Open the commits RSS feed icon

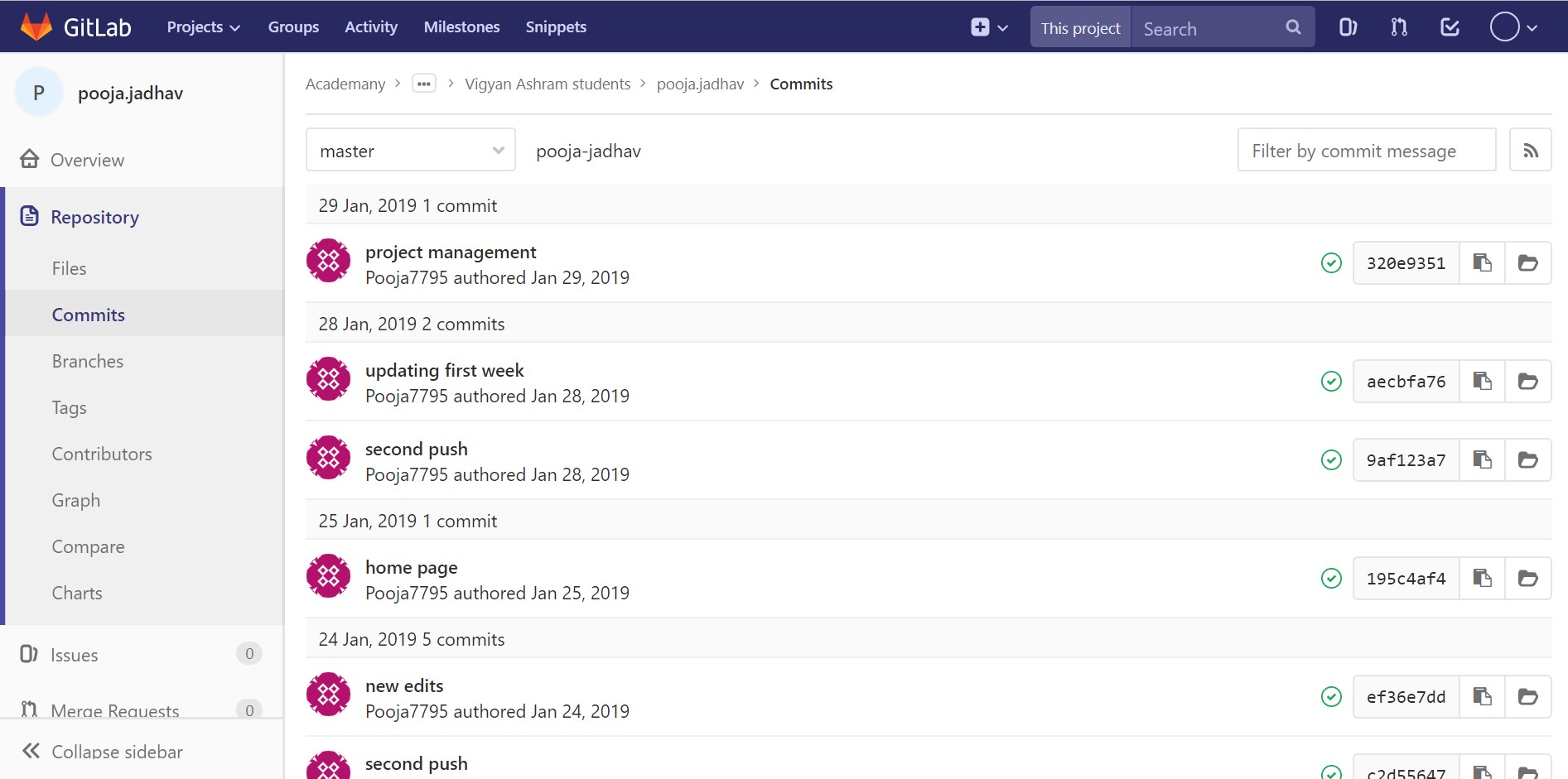pos(1530,150)
